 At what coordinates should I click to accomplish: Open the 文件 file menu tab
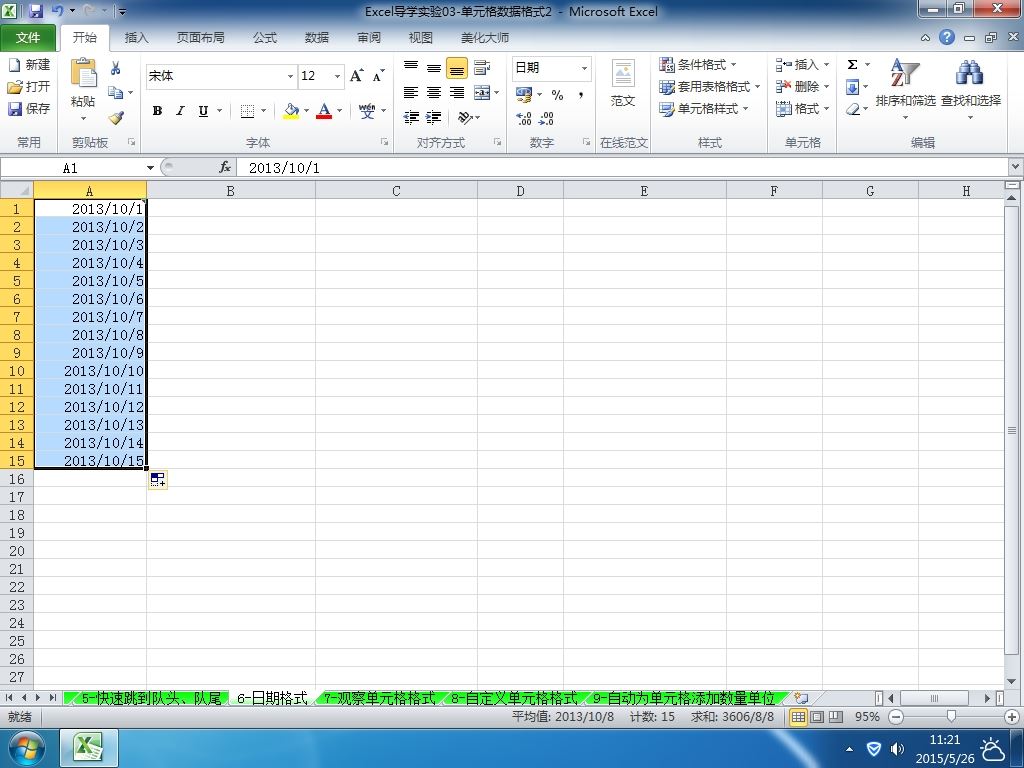click(x=28, y=38)
